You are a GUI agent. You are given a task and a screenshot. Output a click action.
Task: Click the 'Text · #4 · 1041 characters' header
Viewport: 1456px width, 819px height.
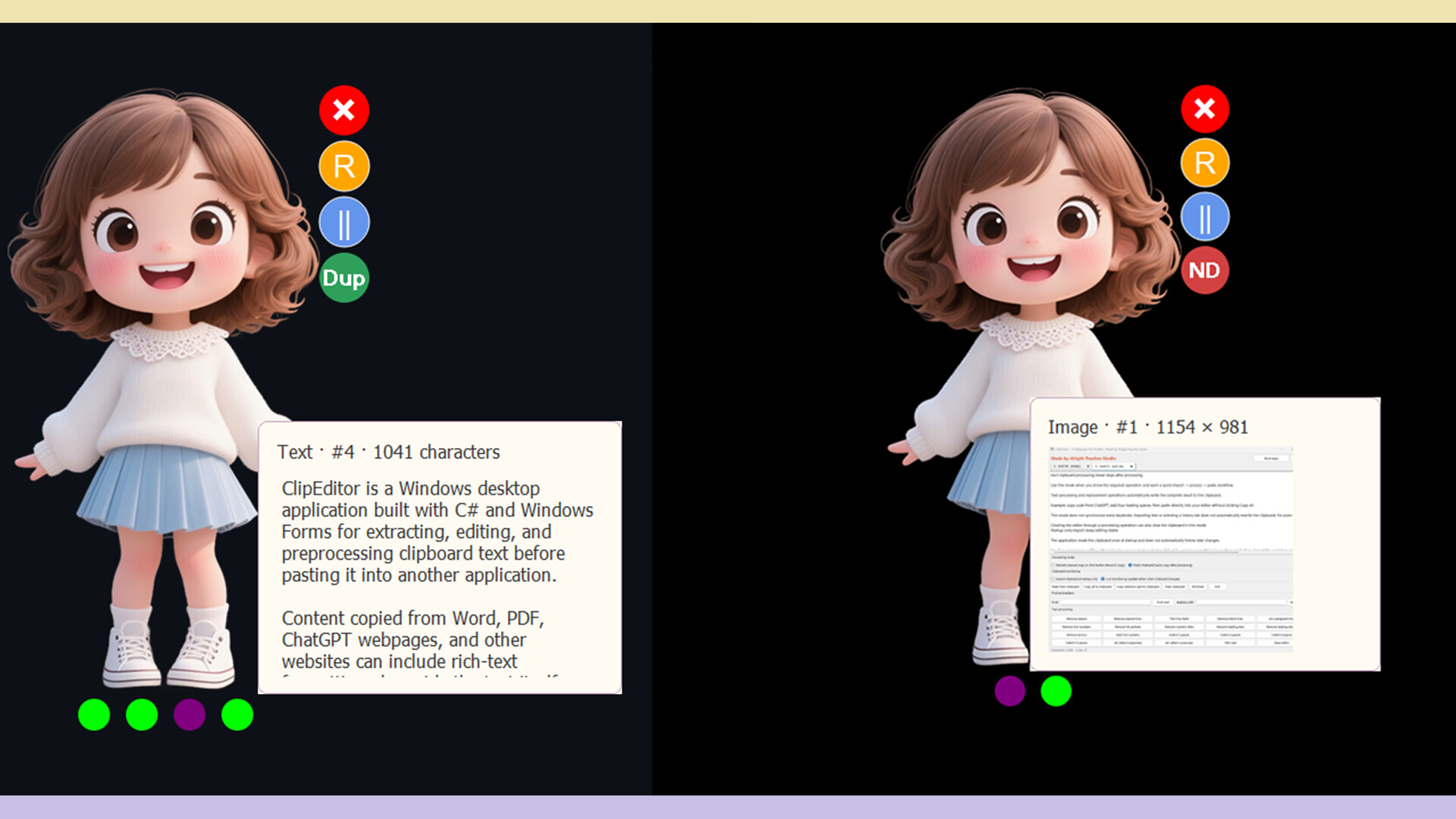(388, 452)
